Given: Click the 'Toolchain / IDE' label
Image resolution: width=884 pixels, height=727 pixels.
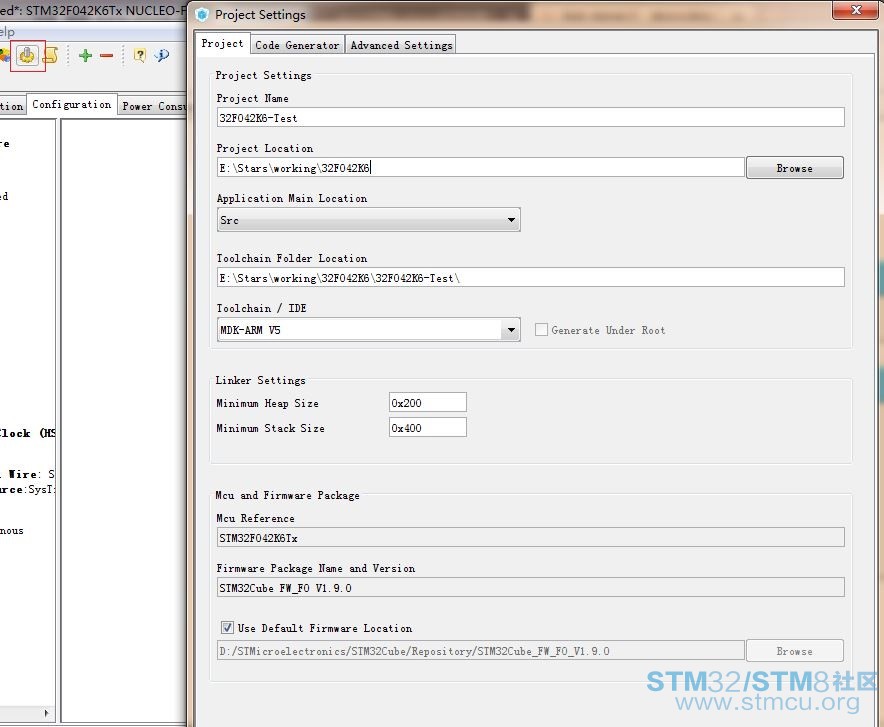Looking at the screenshot, I should (x=262, y=308).
